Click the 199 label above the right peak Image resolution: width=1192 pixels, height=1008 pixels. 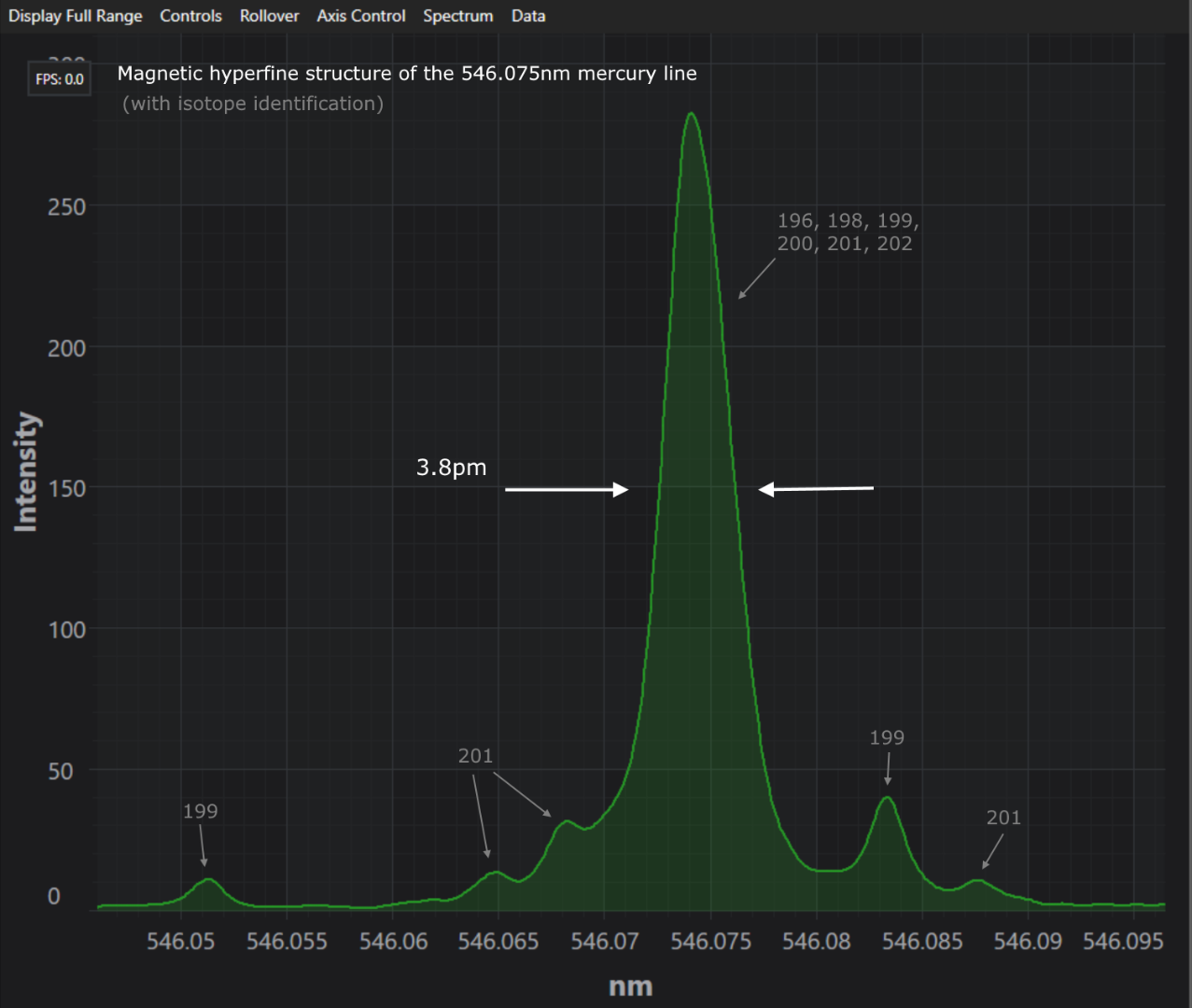(x=887, y=737)
